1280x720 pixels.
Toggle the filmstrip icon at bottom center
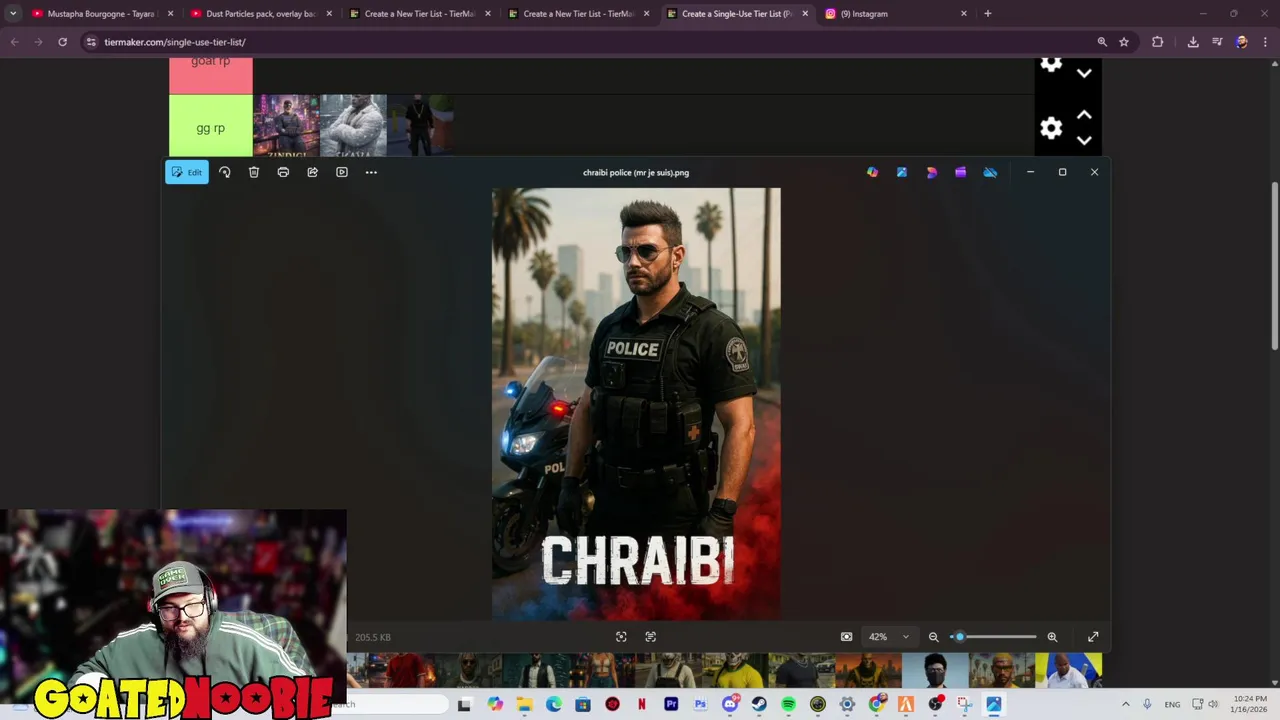point(621,637)
